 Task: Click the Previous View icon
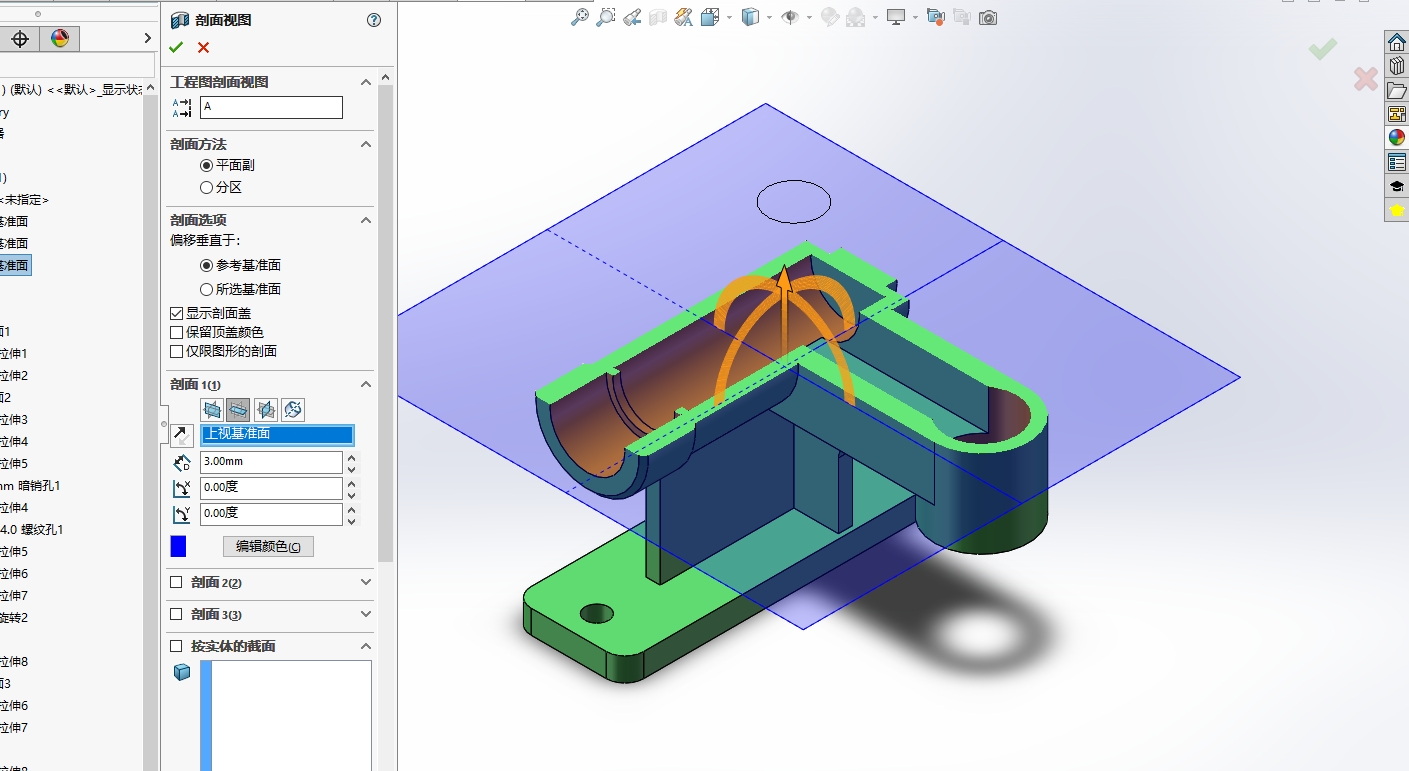[x=632, y=17]
